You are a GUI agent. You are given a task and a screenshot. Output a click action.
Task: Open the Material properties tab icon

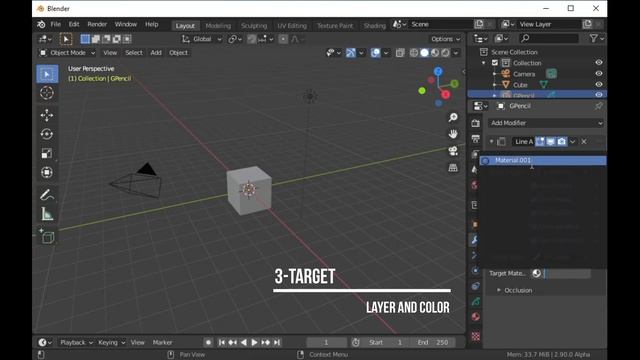pos(476,317)
